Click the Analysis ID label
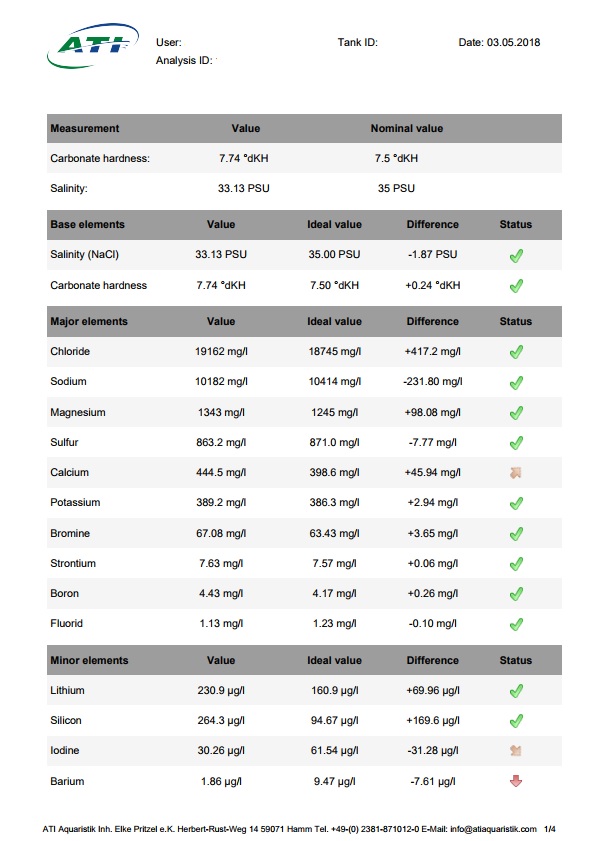The image size is (609, 841). pyautogui.click(x=184, y=61)
